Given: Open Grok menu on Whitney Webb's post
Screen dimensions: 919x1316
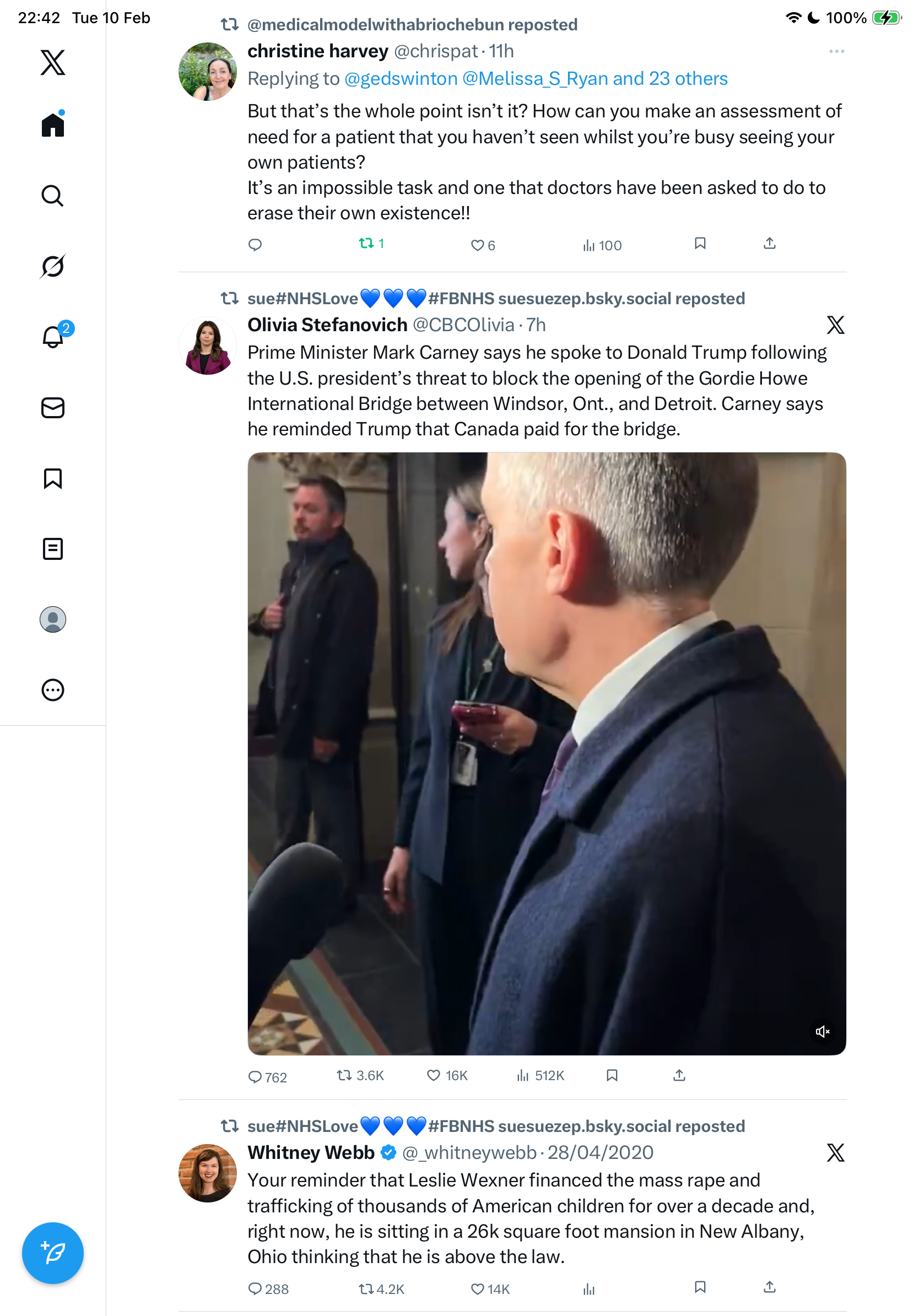Looking at the screenshot, I should point(835,1153).
